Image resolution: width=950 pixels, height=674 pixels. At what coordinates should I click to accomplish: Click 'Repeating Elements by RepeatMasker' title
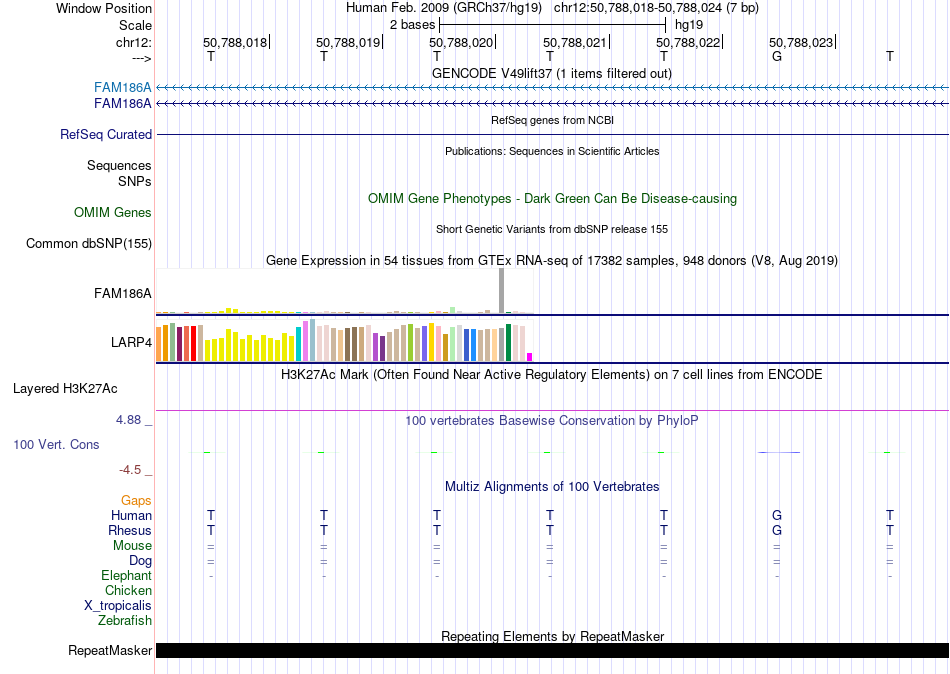[x=553, y=636]
